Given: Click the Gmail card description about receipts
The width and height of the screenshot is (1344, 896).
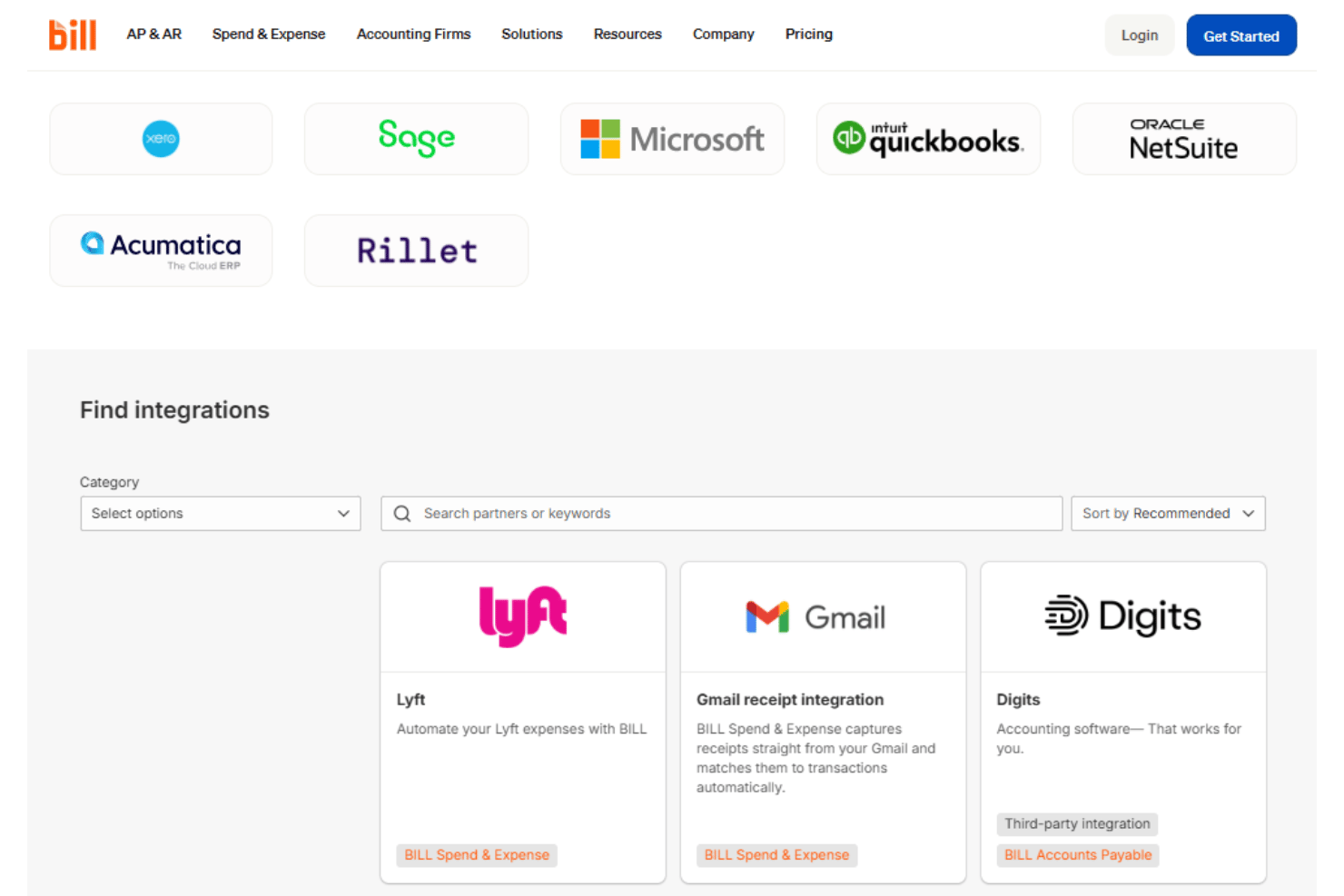Looking at the screenshot, I should click(815, 758).
